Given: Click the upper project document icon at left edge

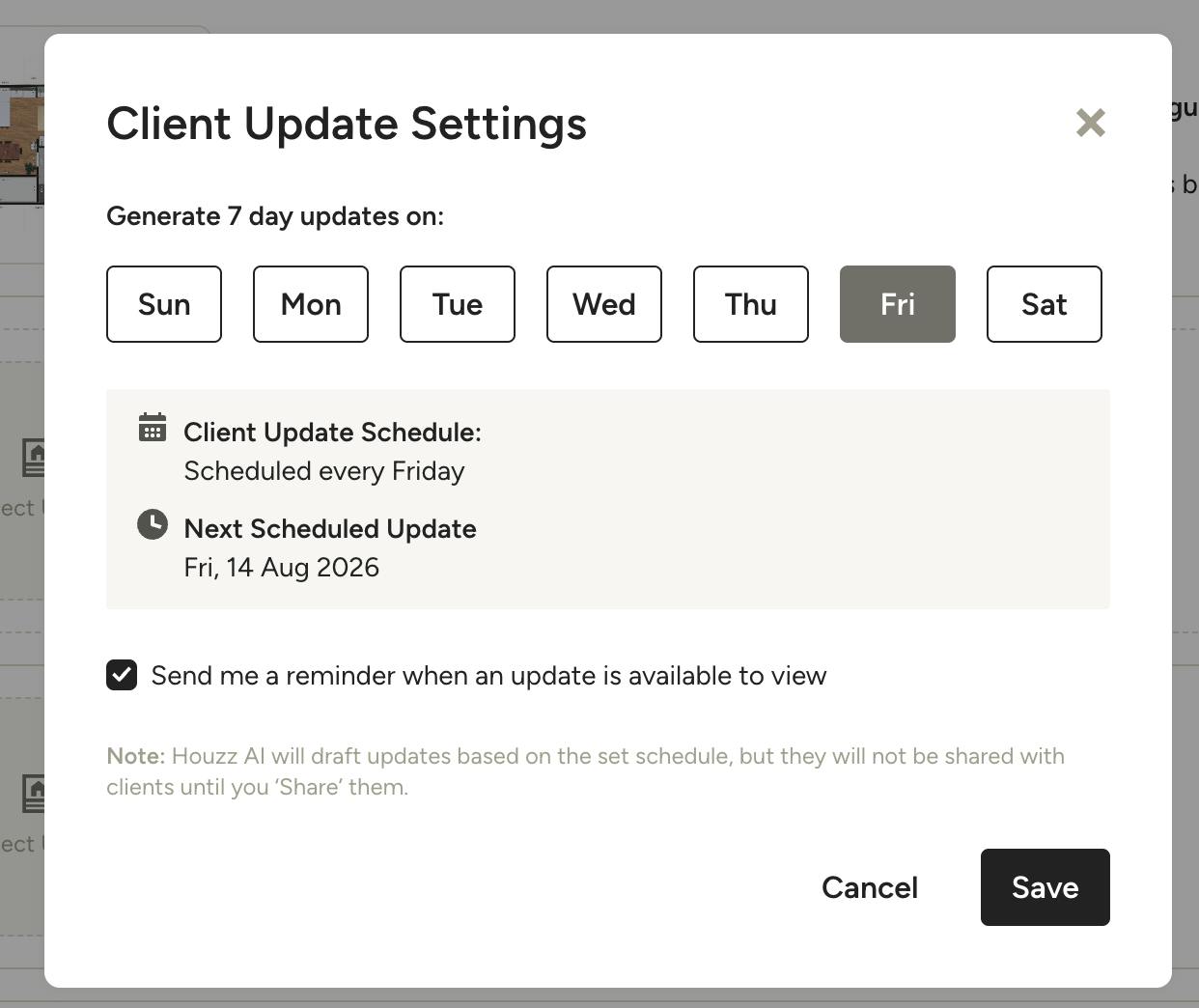Looking at the screenshot, I should [x=33, y=458].
